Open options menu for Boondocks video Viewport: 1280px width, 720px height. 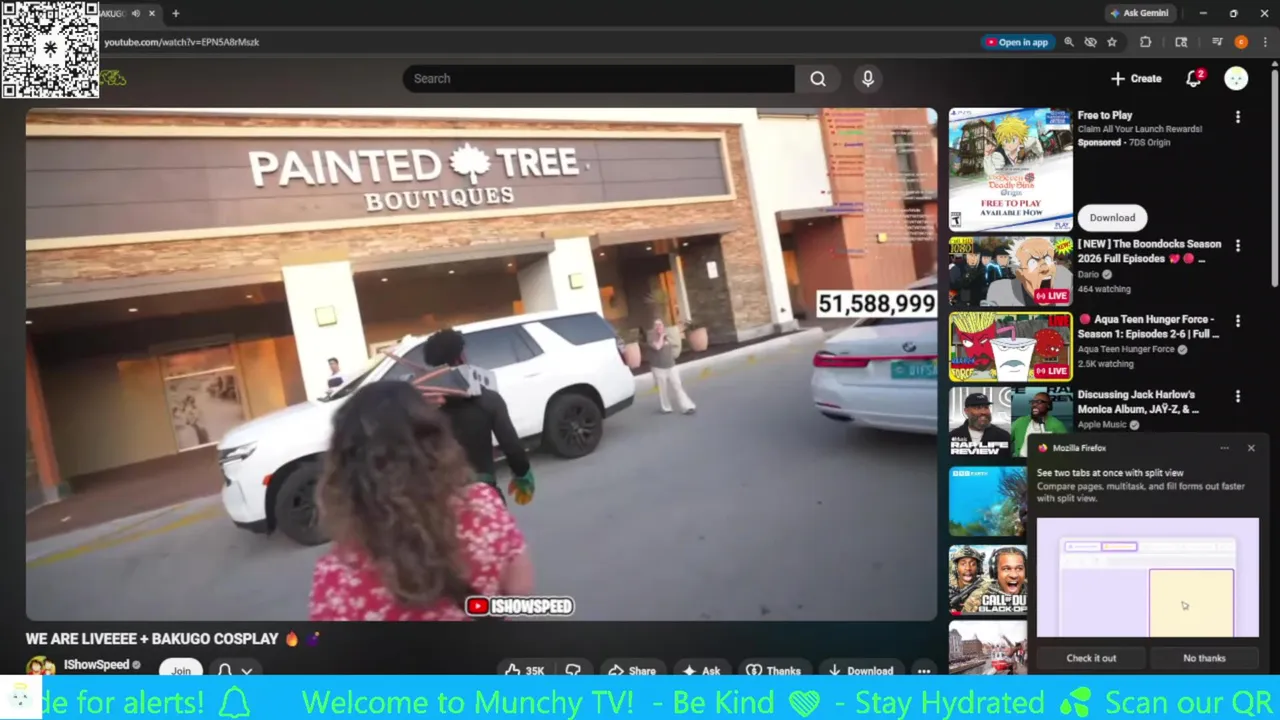[x=1238, y=246]
